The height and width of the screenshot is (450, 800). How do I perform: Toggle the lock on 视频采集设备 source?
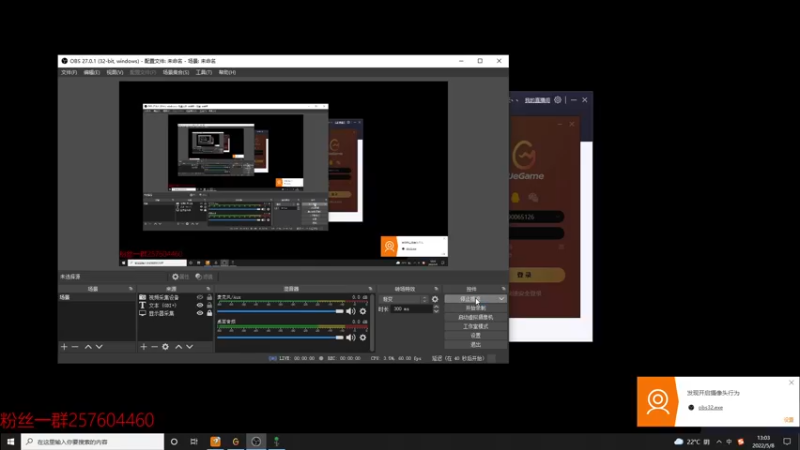click(209, 297)
